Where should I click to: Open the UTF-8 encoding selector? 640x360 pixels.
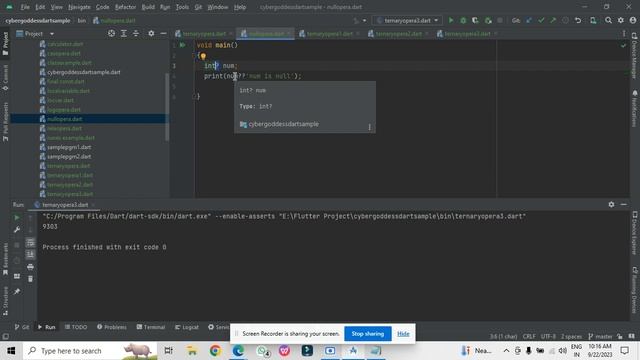(x=548, y=336)
